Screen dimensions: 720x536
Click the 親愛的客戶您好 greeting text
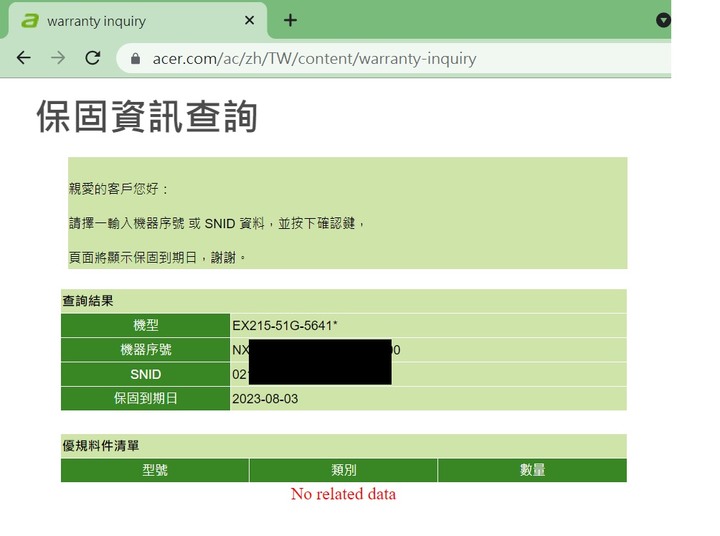(118, 189)
